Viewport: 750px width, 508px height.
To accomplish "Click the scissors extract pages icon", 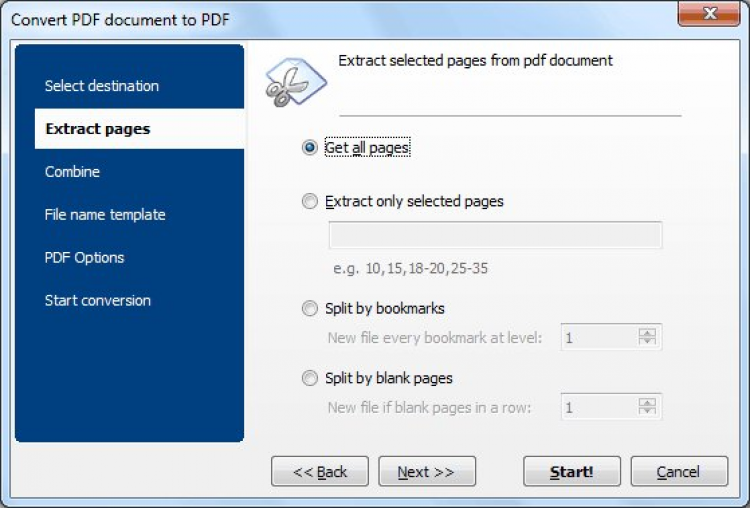I will coord(296,82).
